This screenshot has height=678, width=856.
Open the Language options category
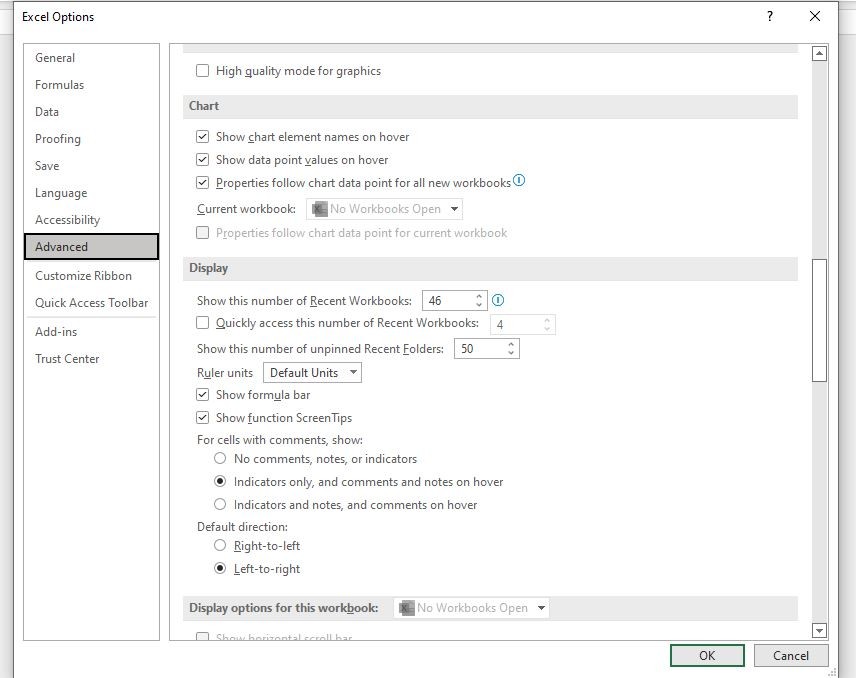[92, 193]
